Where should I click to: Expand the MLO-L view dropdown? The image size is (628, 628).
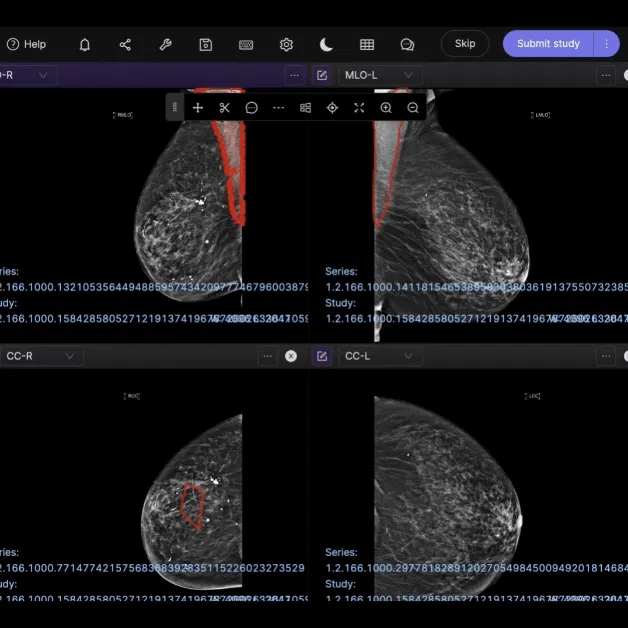[x=409, y=75]
